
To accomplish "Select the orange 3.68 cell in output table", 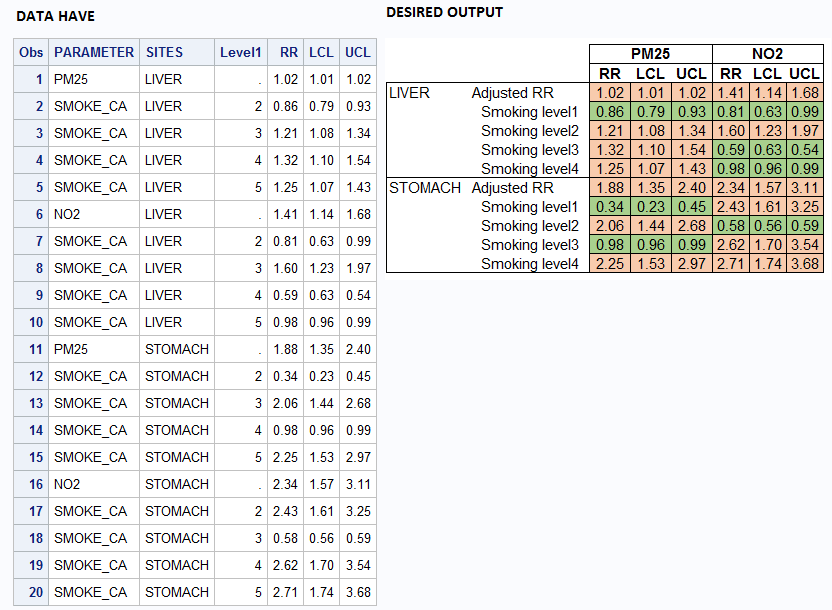I will coord(804,264).
